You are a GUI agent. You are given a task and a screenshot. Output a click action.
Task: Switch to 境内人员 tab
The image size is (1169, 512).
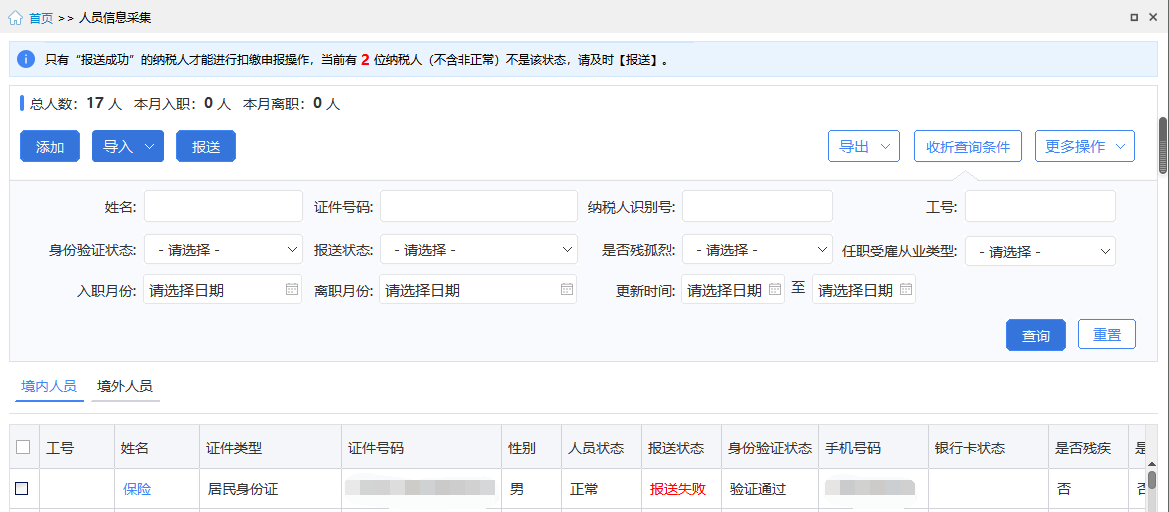tap(49, 386)
